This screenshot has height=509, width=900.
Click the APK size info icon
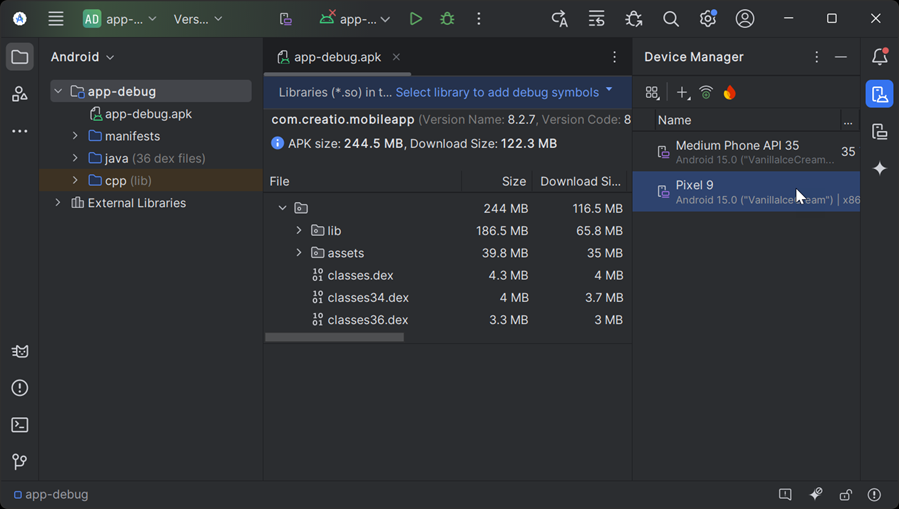[x=277, y=143]
